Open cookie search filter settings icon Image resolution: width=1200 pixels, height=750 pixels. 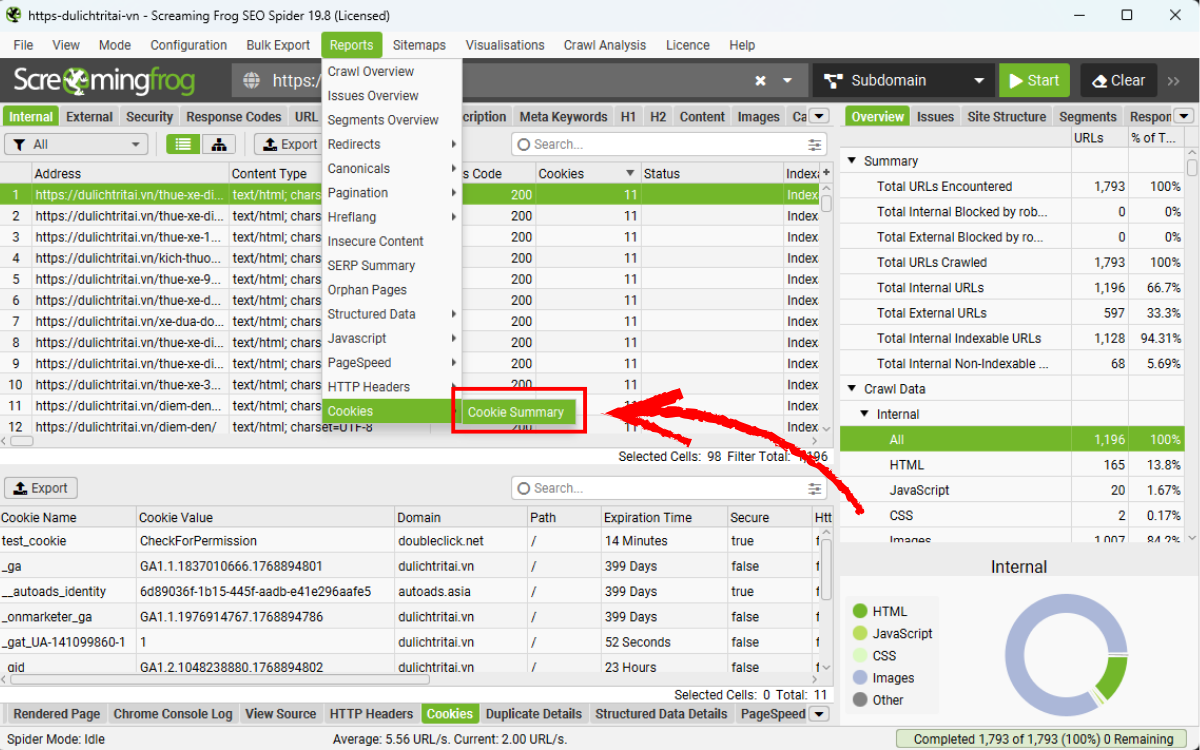[816, 489]
